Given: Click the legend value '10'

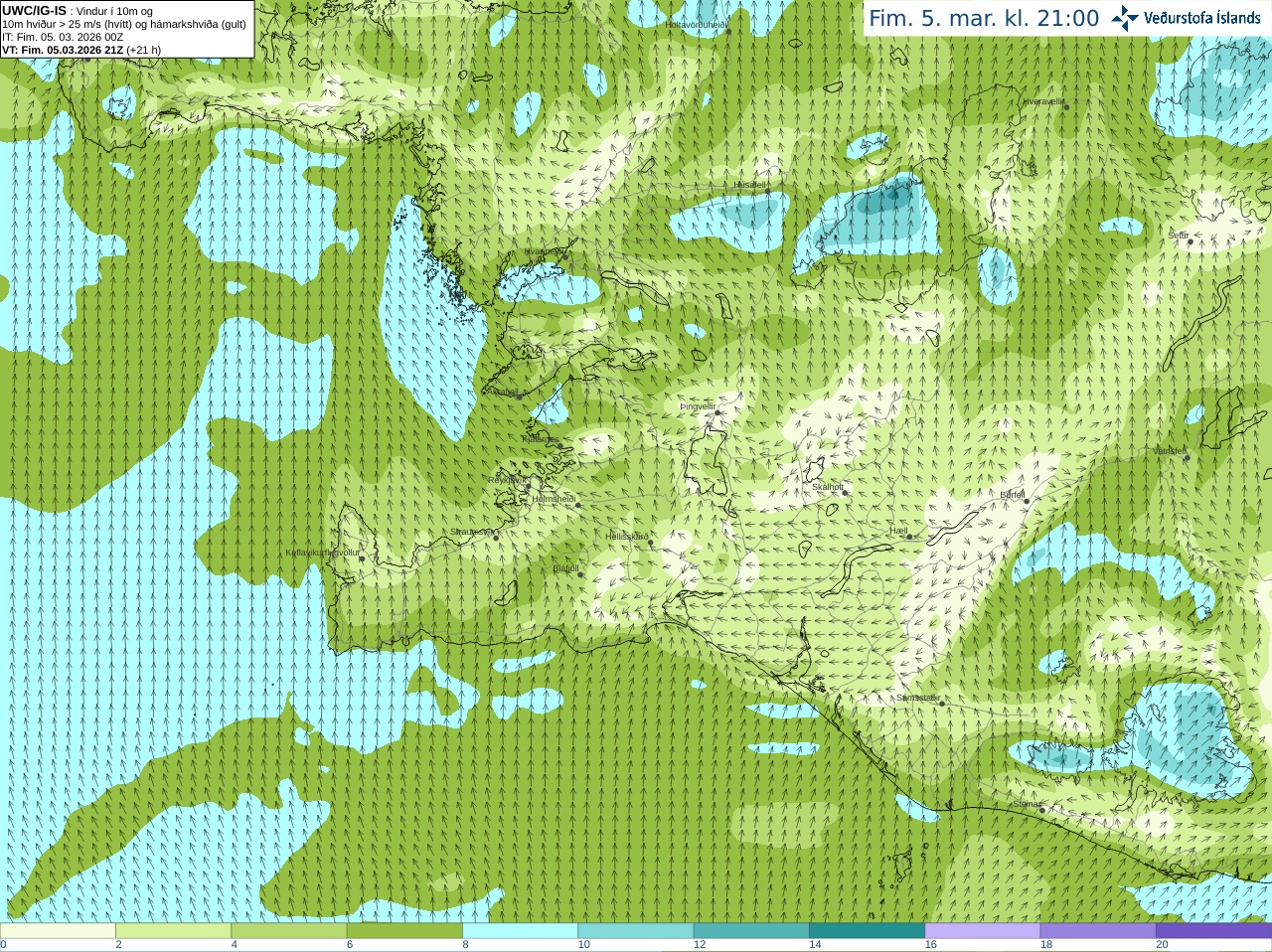Looking at the screenshot, I should click(x=584, y=945).
